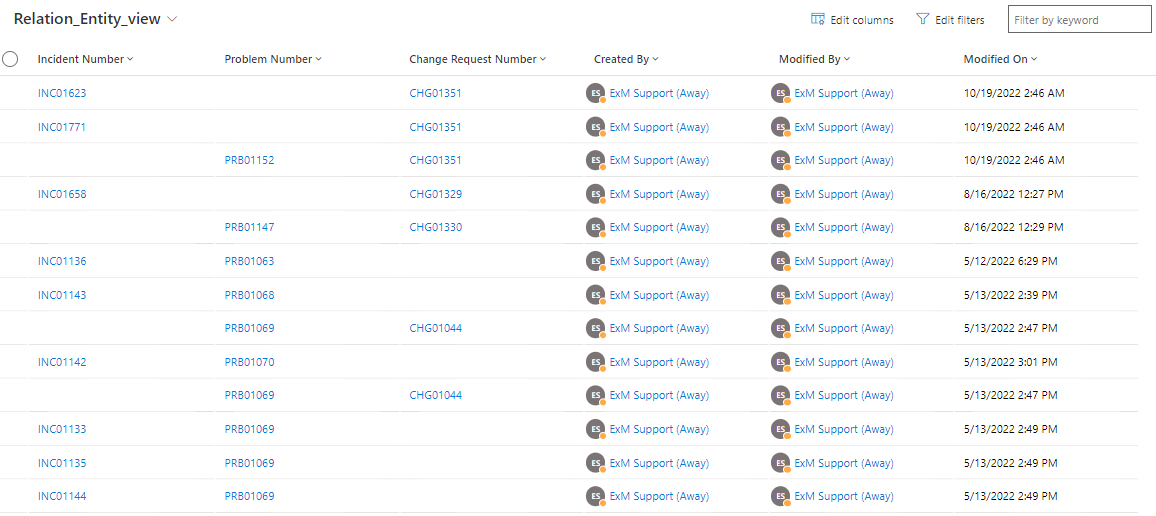This screenshot has width=1156, height=516.
Task: Open ExM Support under Modified By for INC01658
Action: click(844, 194)
